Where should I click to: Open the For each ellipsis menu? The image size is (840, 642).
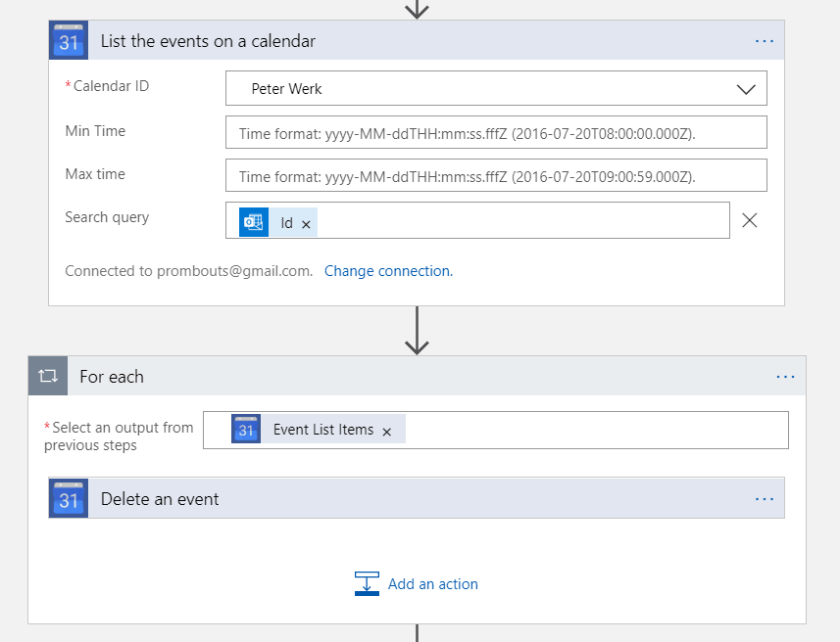785,377
